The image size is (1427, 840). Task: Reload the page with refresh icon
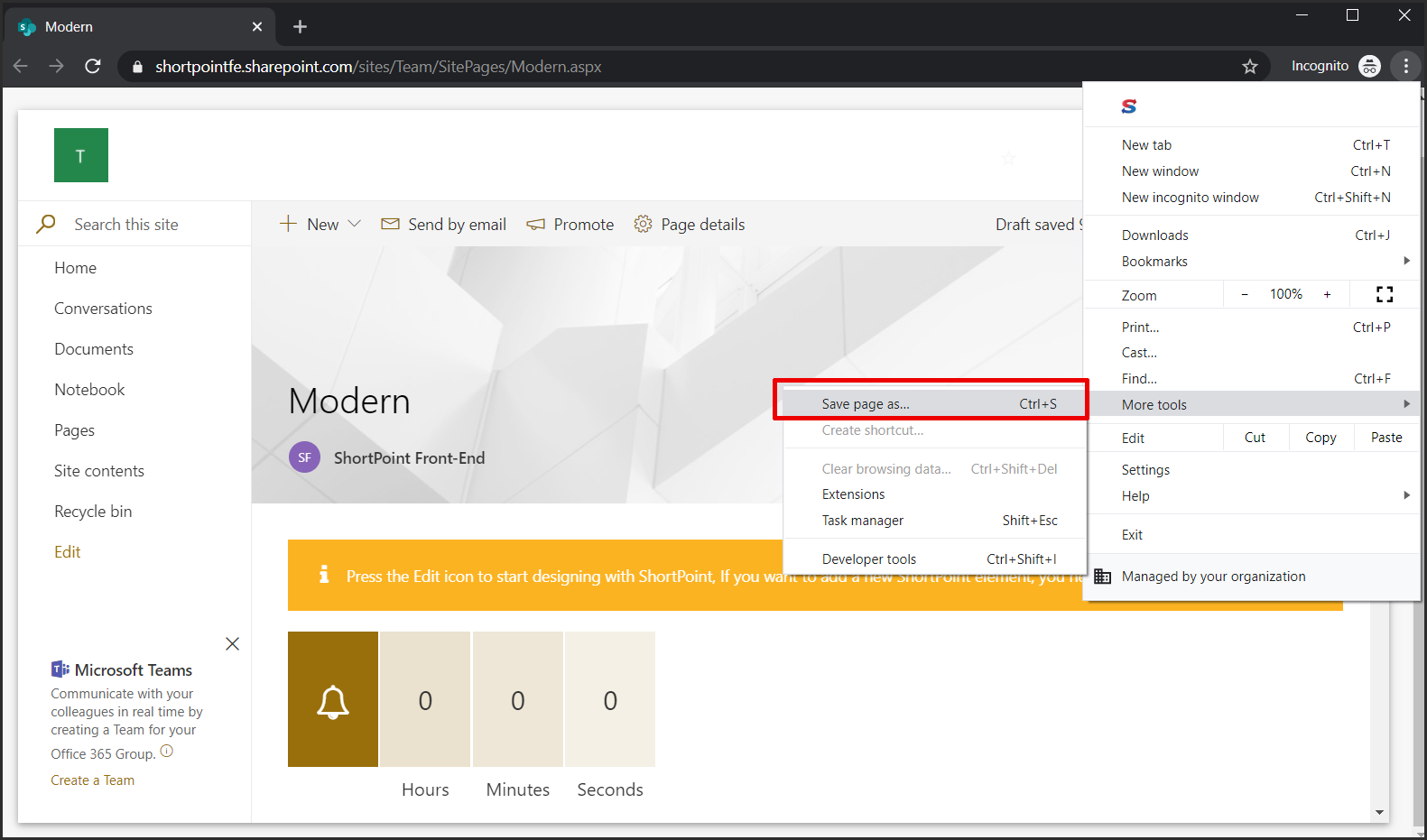coord(92,66)
